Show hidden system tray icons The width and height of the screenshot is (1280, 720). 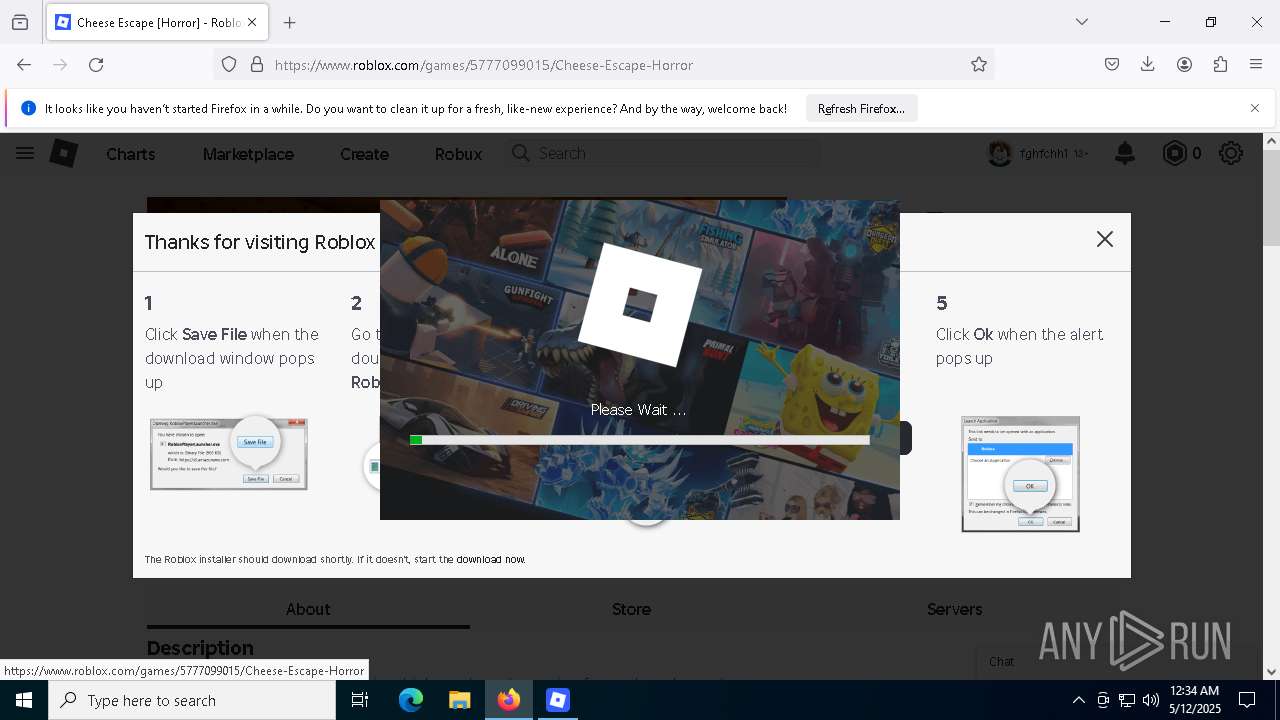click(x=1078, y=700)
